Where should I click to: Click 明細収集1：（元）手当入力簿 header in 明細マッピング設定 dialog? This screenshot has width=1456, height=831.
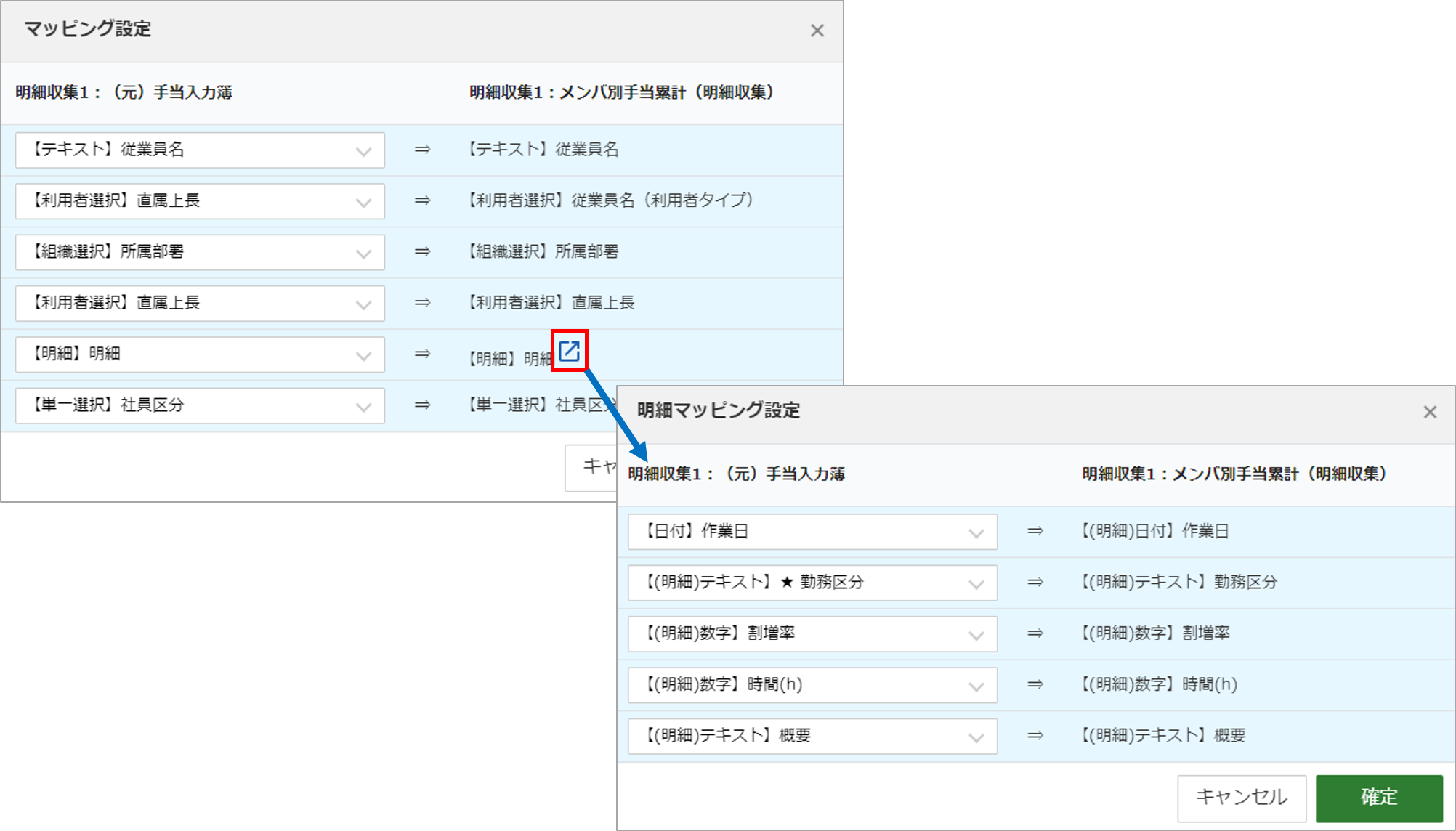[736, 474]
